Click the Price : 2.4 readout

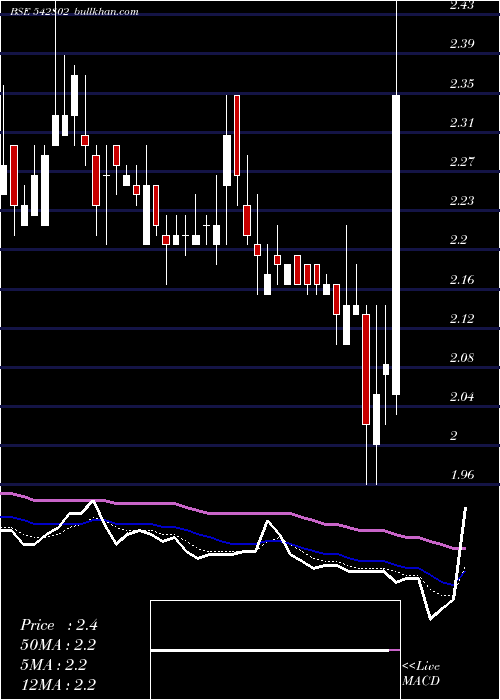(x=58, y=625)
